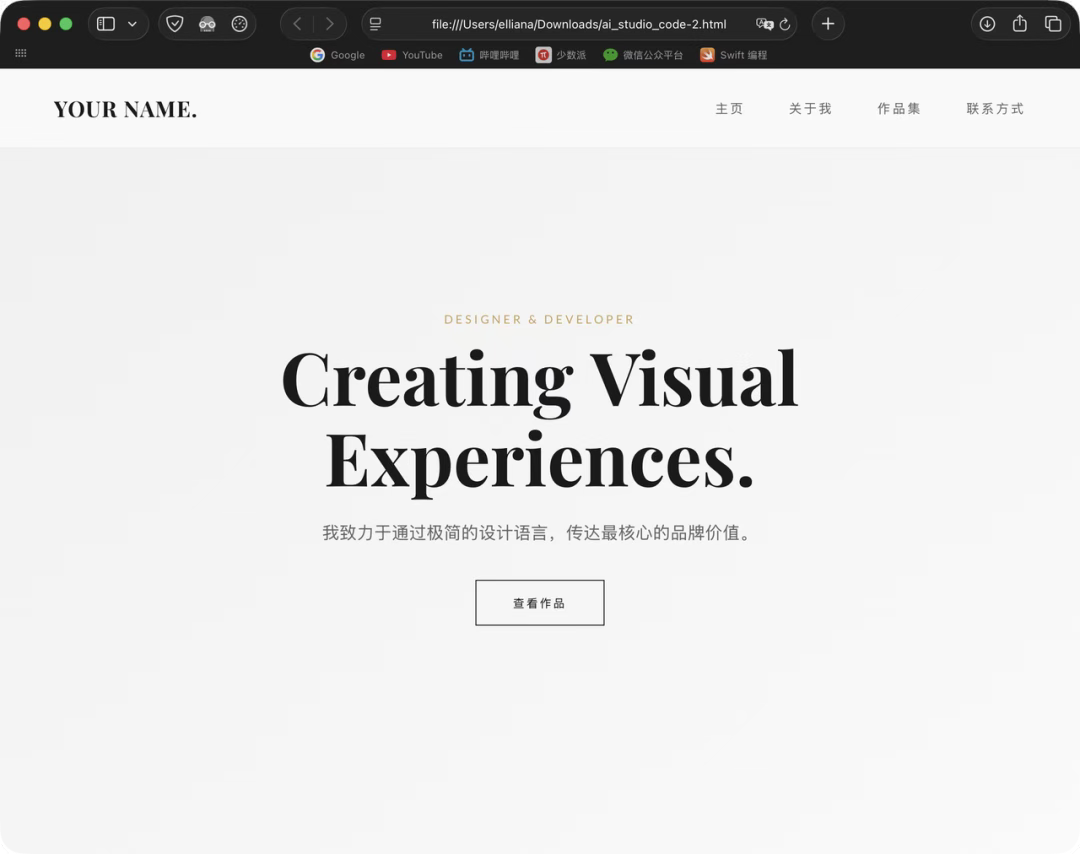Minimize the window with yellow button
1080x854 pixels.
pos(45,24)
